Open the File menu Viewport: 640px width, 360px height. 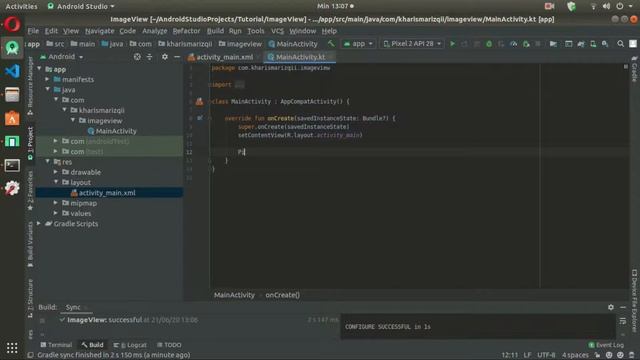click(x=33, y=31)
